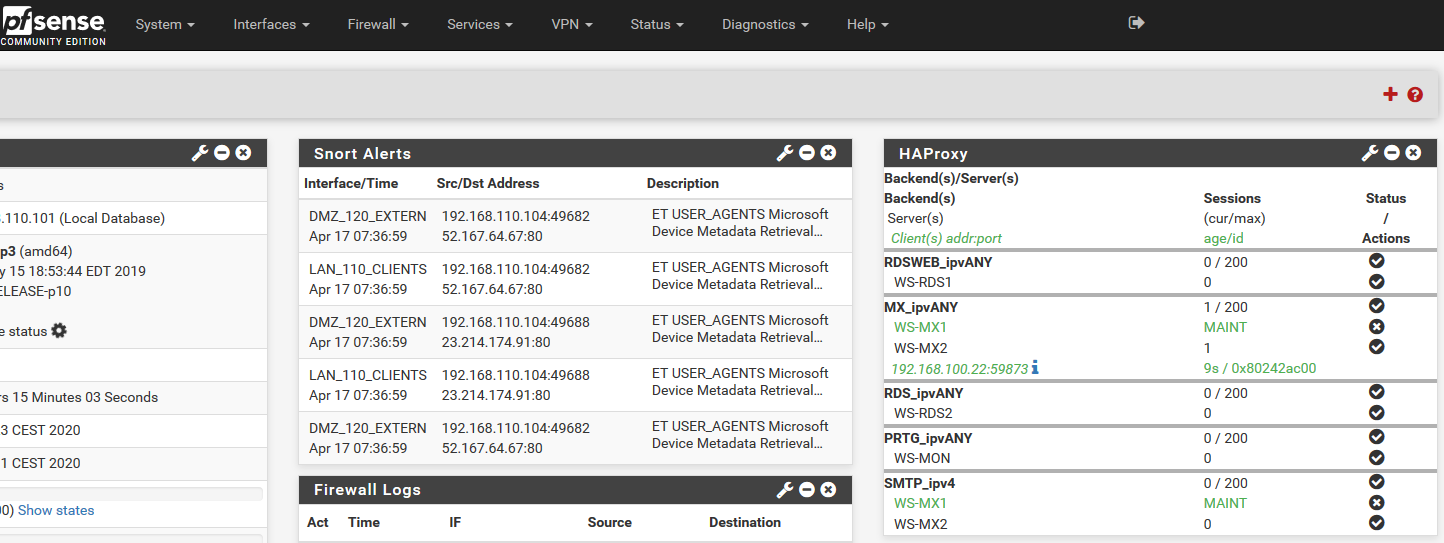The width and height of the screenshot is (1444, 543).
Task: Close the Firewall Logs widget
Action: pyautogui.click(x=828, y=490)
